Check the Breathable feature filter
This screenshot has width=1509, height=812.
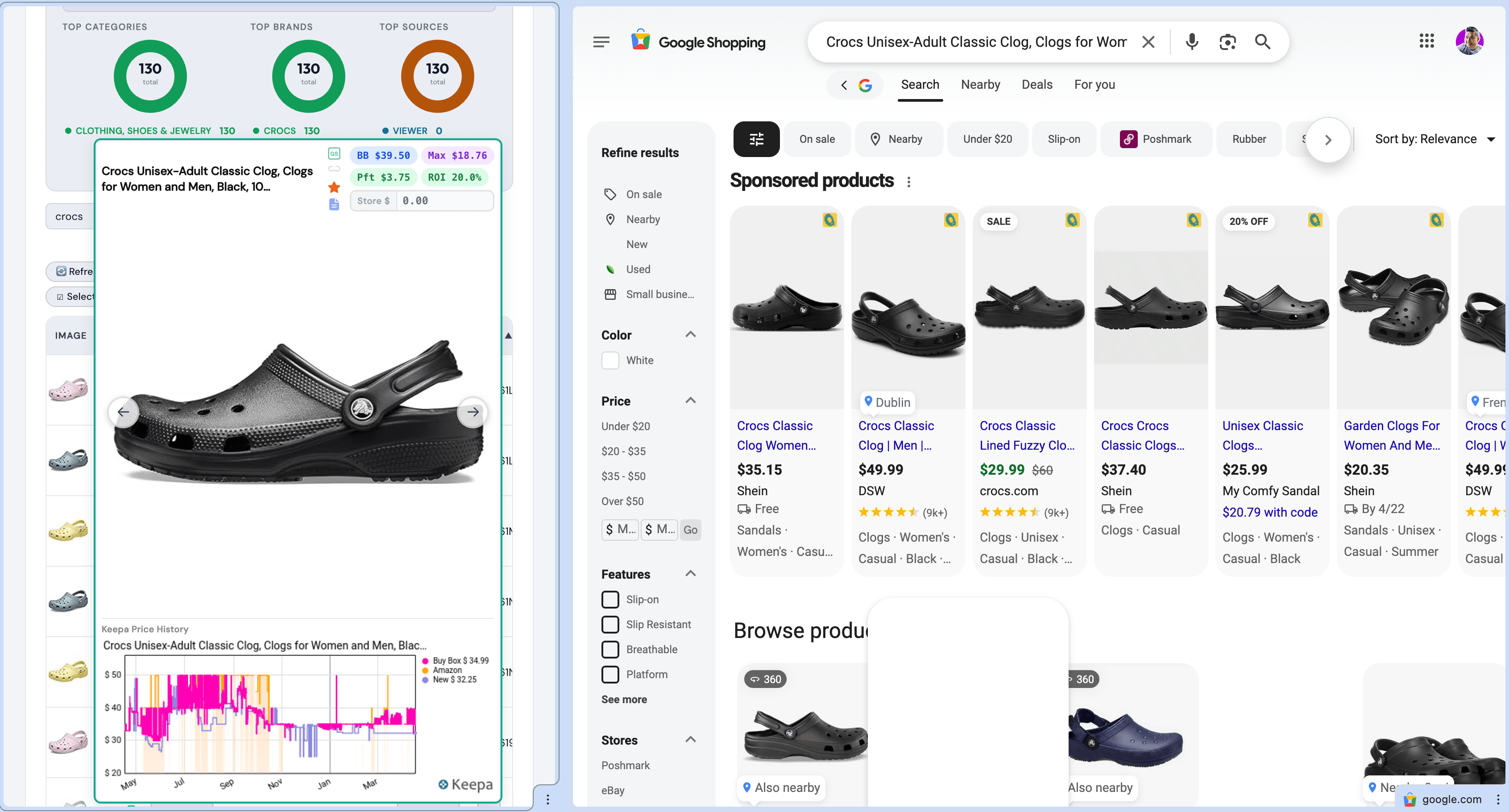click(610, 649)
